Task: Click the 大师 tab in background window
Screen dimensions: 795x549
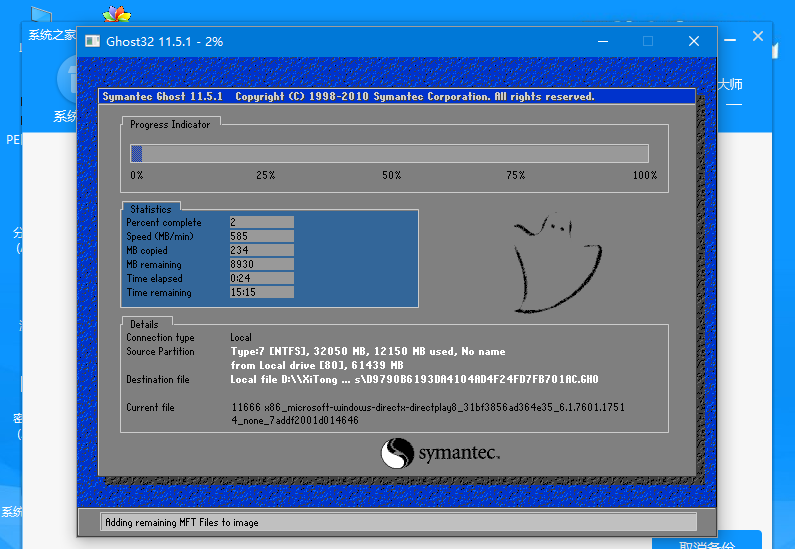Action: tap(732, 85)
